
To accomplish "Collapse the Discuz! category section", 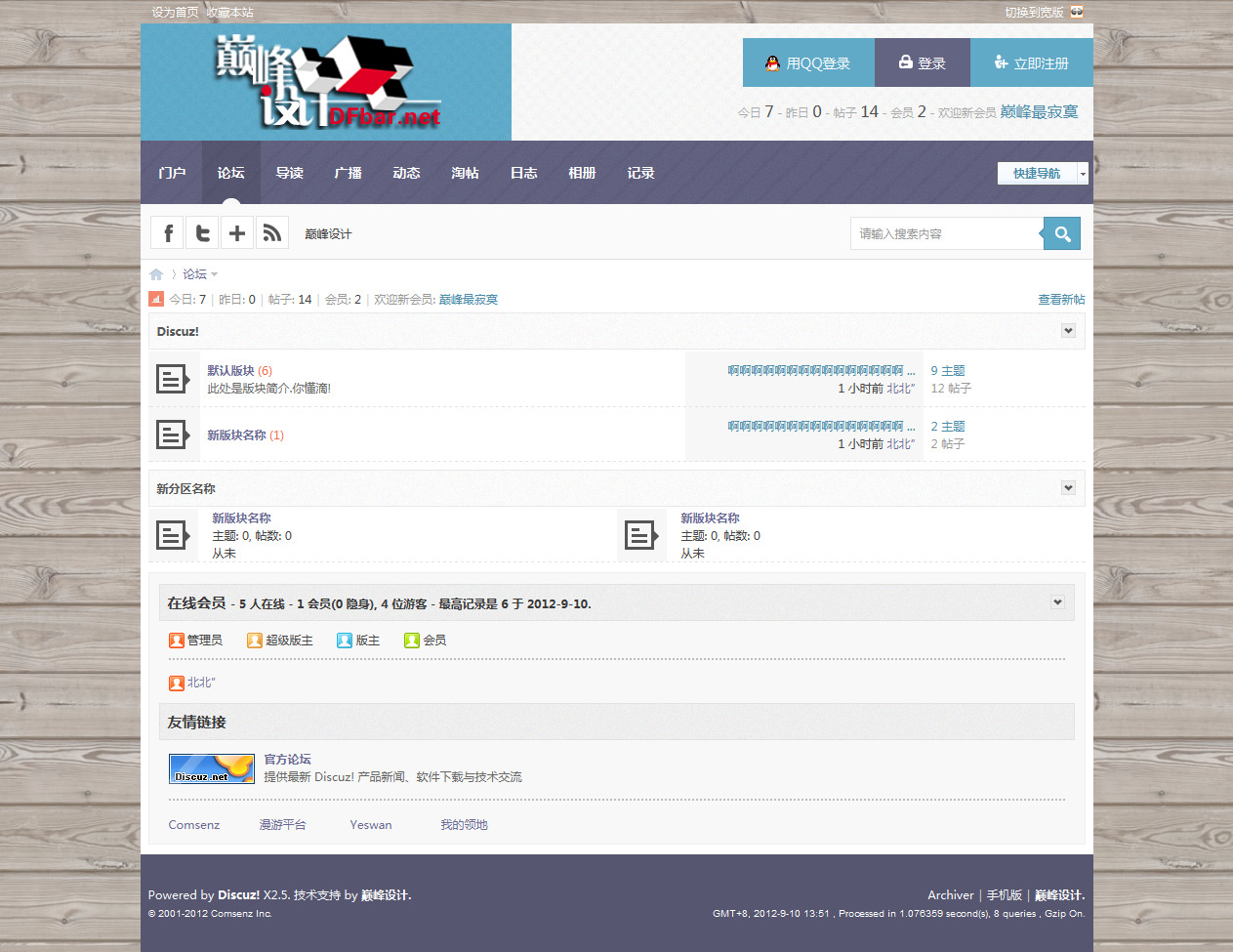I will click(1068, 331).
